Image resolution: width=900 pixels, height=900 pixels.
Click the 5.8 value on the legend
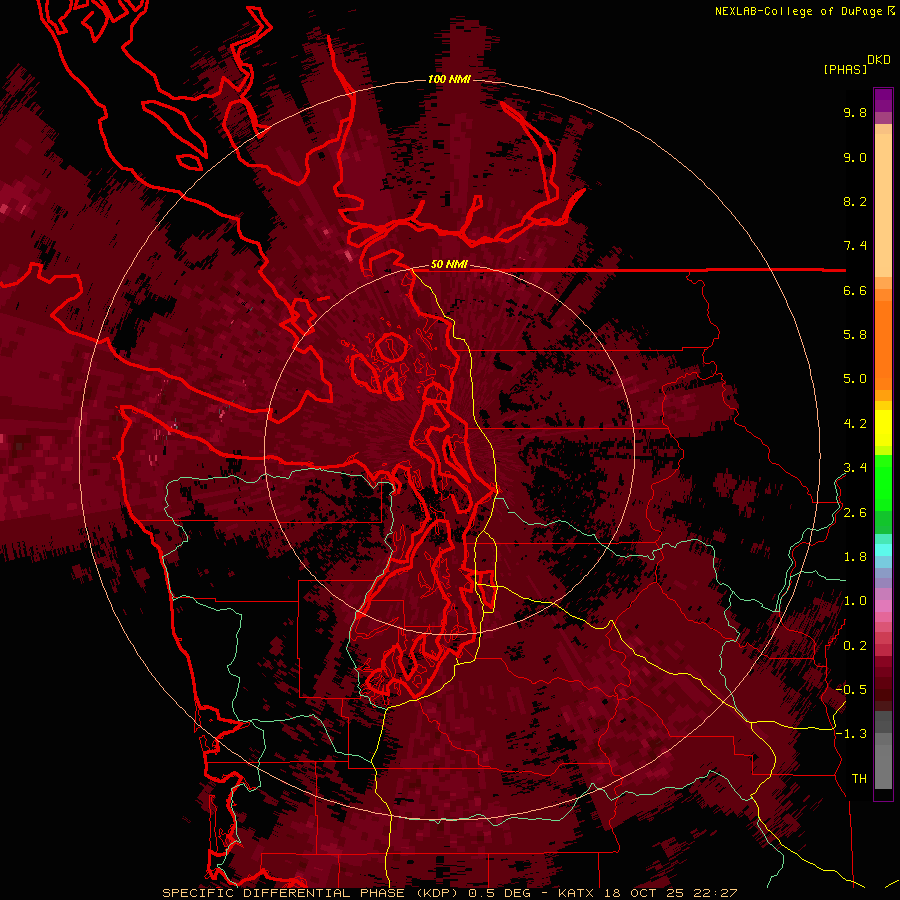855,335
